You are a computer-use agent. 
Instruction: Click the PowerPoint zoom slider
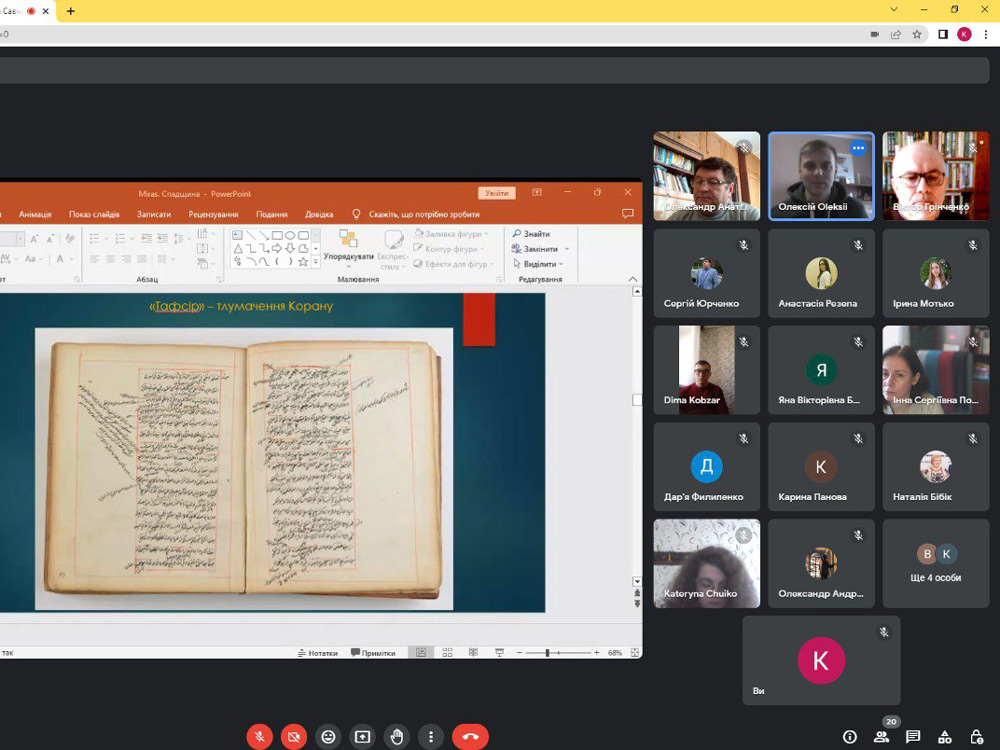(547, 653)
